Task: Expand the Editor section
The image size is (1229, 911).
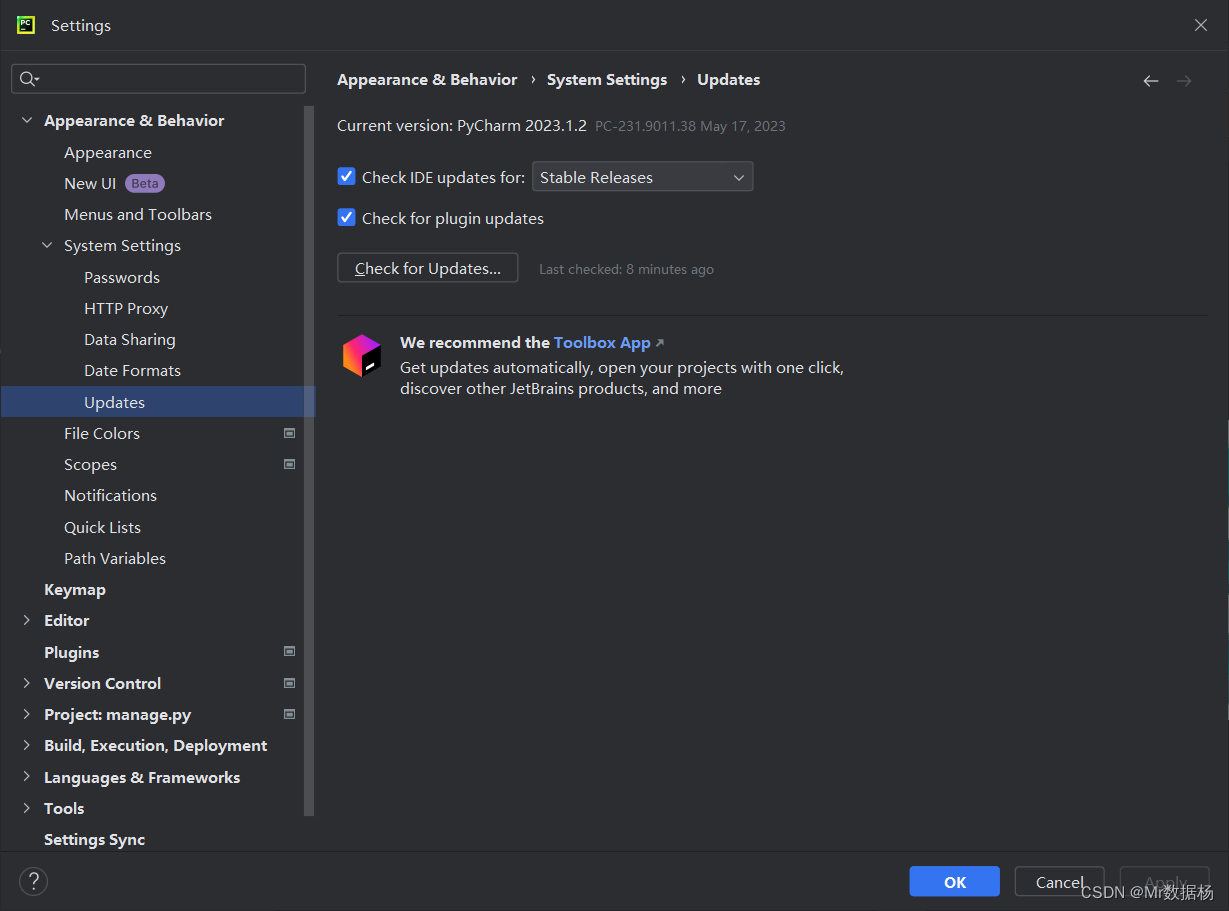Action: [26, 621]
